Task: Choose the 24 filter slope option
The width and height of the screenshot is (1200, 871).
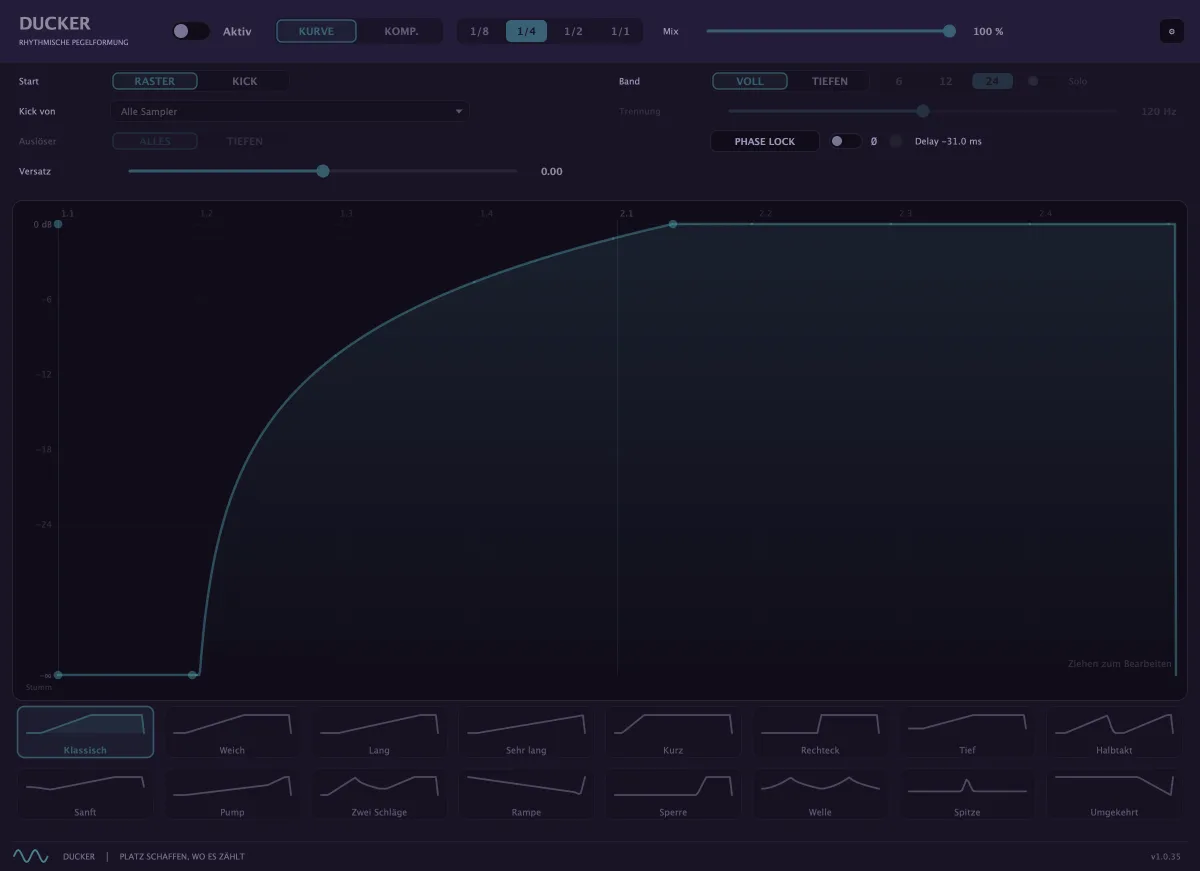Action: point(992,81)
